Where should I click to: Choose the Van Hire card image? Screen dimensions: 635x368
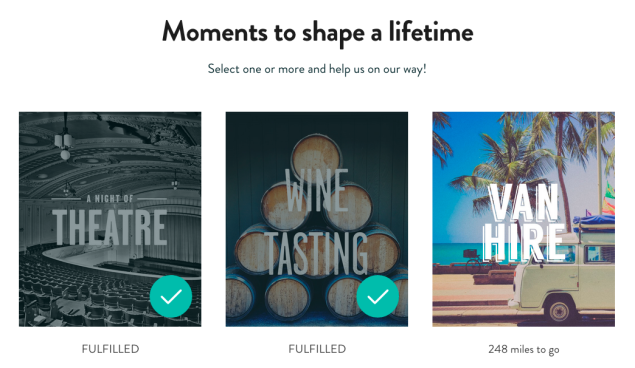tap(524, 219)
